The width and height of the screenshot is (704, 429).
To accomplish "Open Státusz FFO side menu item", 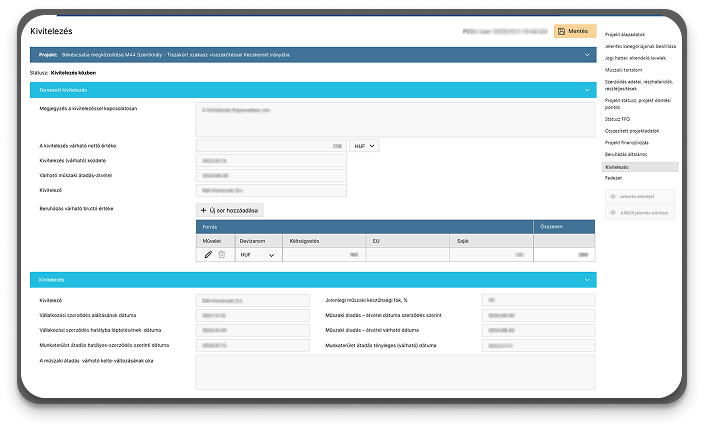I will point(618,120).
